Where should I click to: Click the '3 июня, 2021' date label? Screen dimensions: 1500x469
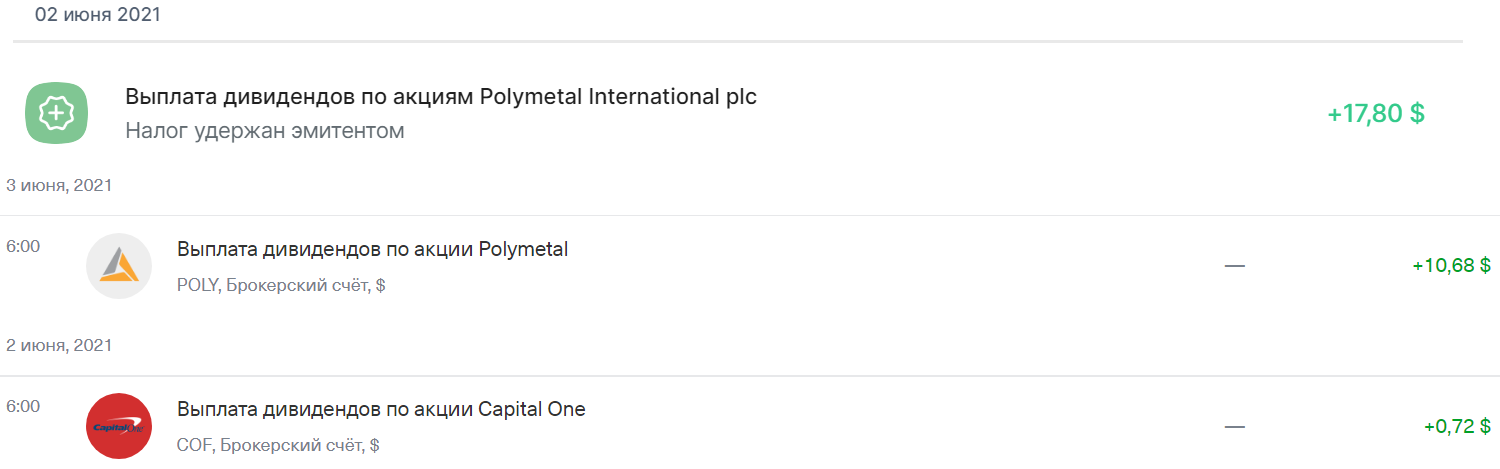tap(59, 185)
